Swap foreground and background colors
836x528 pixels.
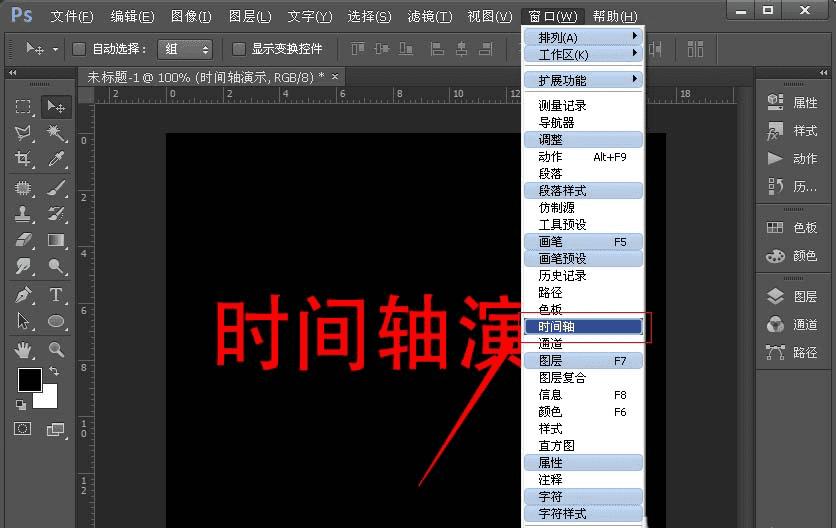pyautogui.click(x=54, y=371)
